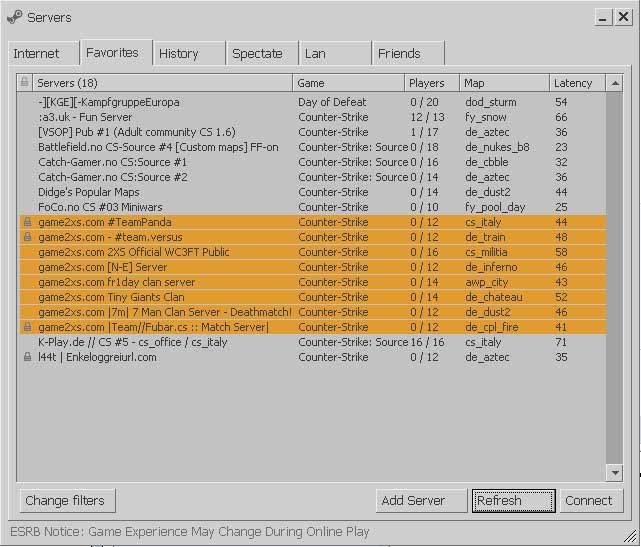Click the cs_militia map cell
641x547 pixels.
click(x=486, y=252)
